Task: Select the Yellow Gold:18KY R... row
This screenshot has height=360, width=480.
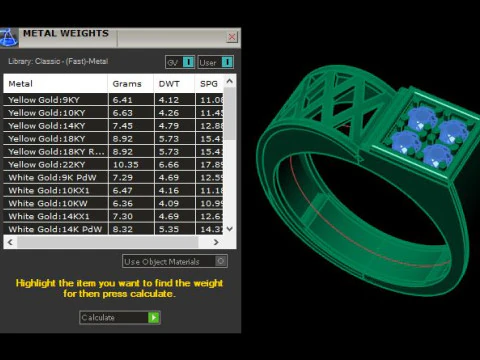Action: [113, 152]
